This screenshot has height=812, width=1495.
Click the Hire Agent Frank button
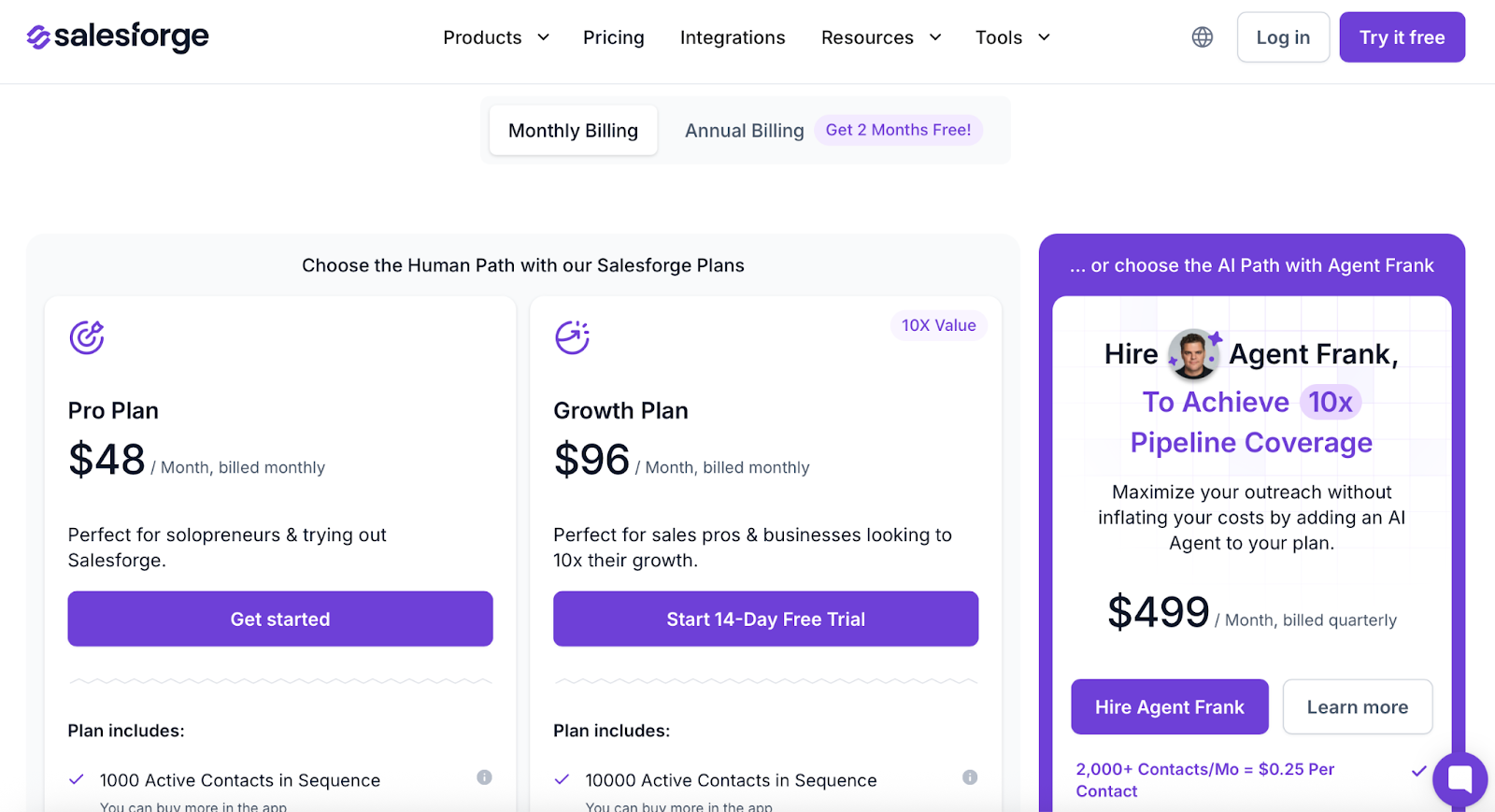[1169, 707]
